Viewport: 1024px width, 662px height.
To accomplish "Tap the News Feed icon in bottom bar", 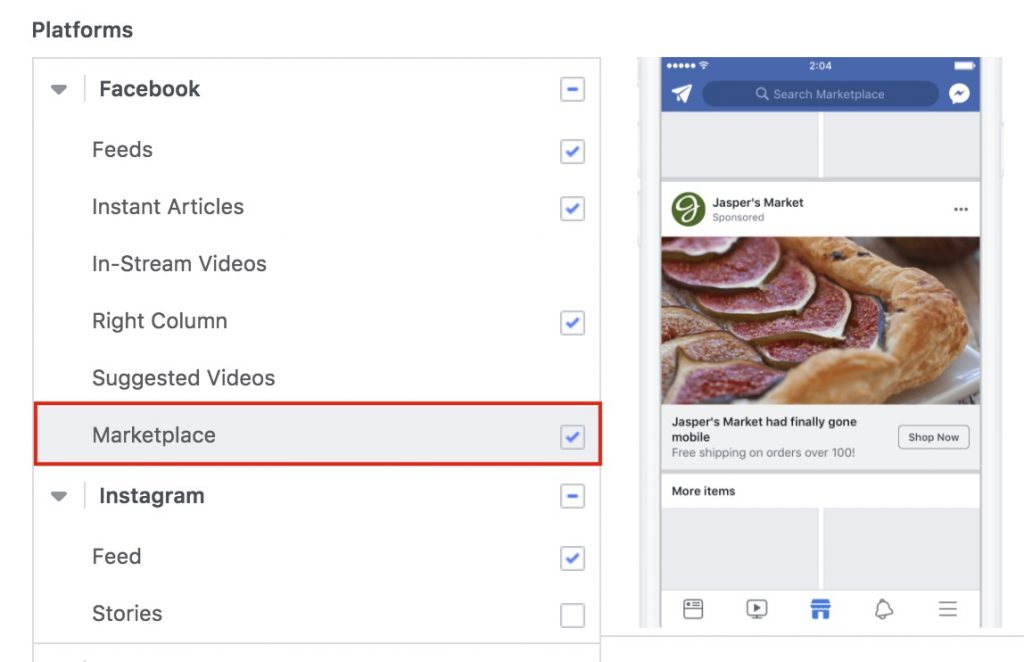I will pos(693,608).
